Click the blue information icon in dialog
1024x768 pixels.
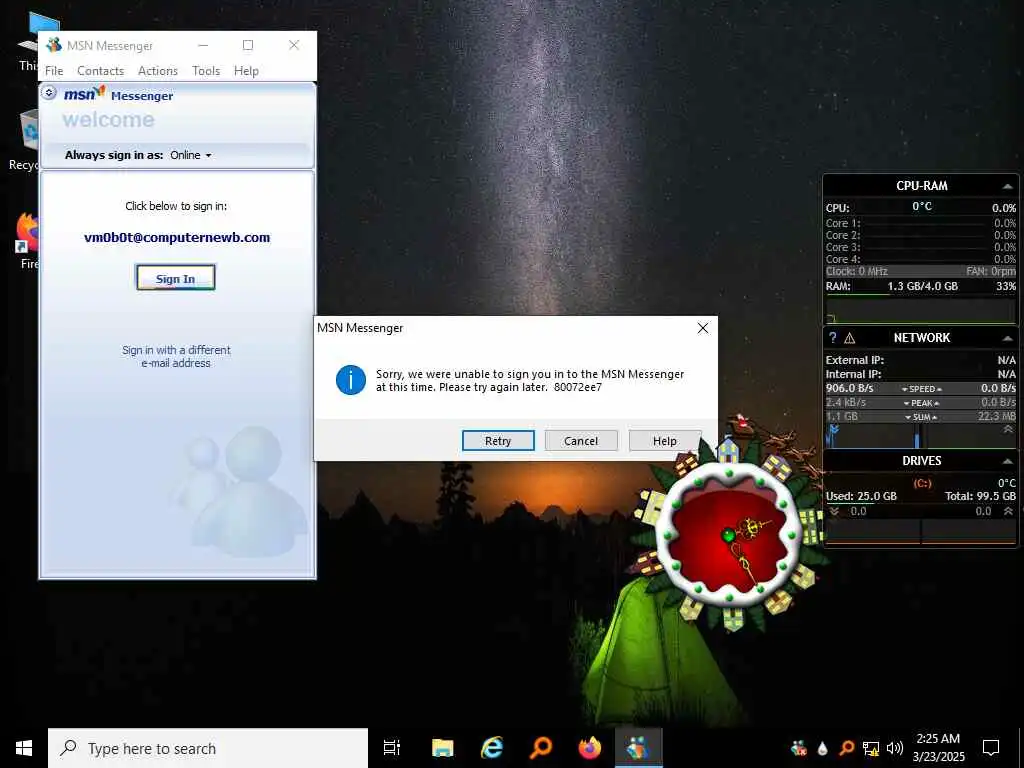point(351,380)
